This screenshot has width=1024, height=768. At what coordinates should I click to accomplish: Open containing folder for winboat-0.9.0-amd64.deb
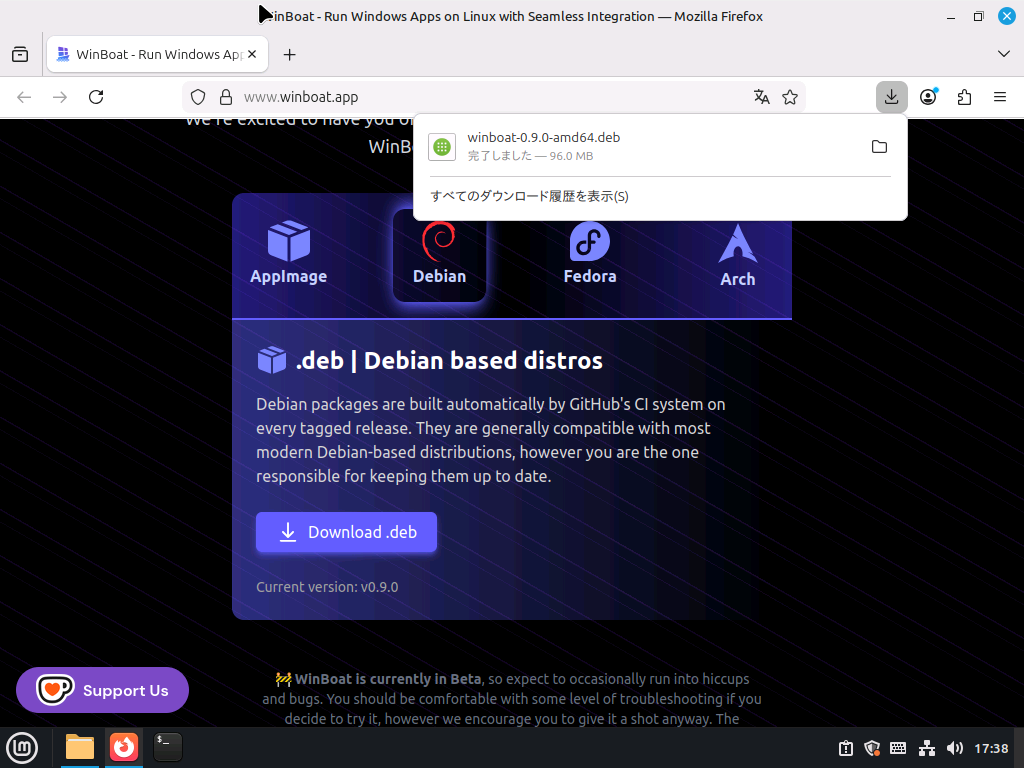879,146
